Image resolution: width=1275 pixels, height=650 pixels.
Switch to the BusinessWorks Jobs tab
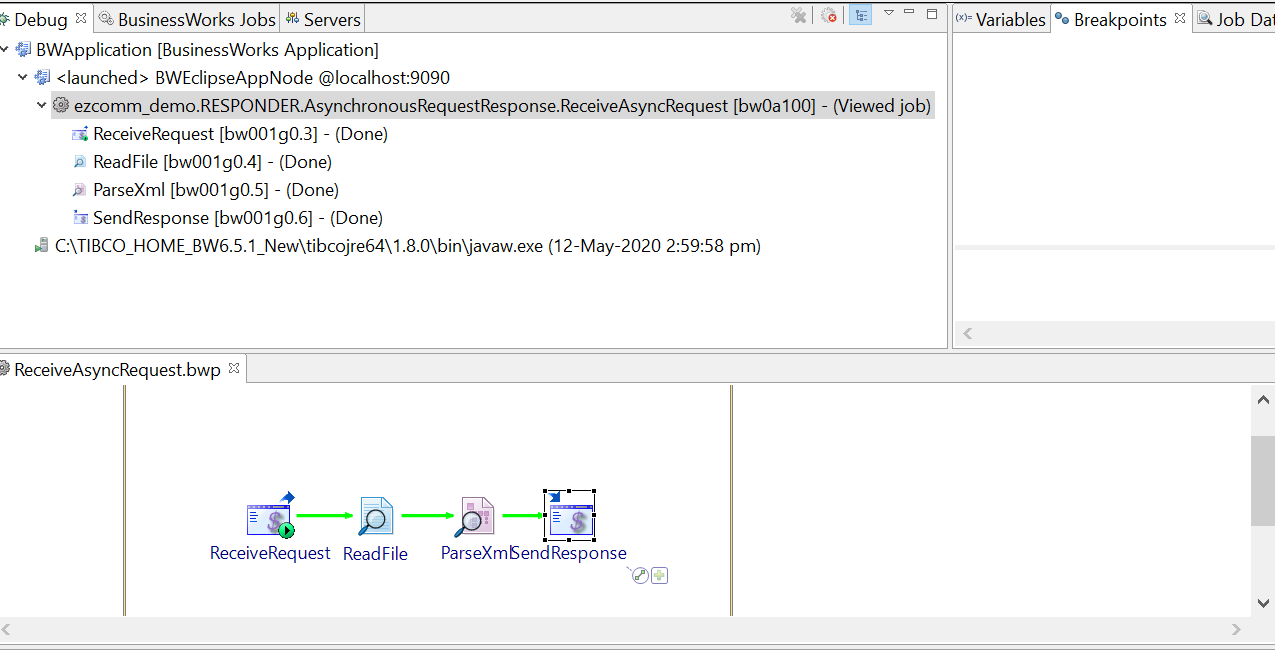[x=186, y=19]
